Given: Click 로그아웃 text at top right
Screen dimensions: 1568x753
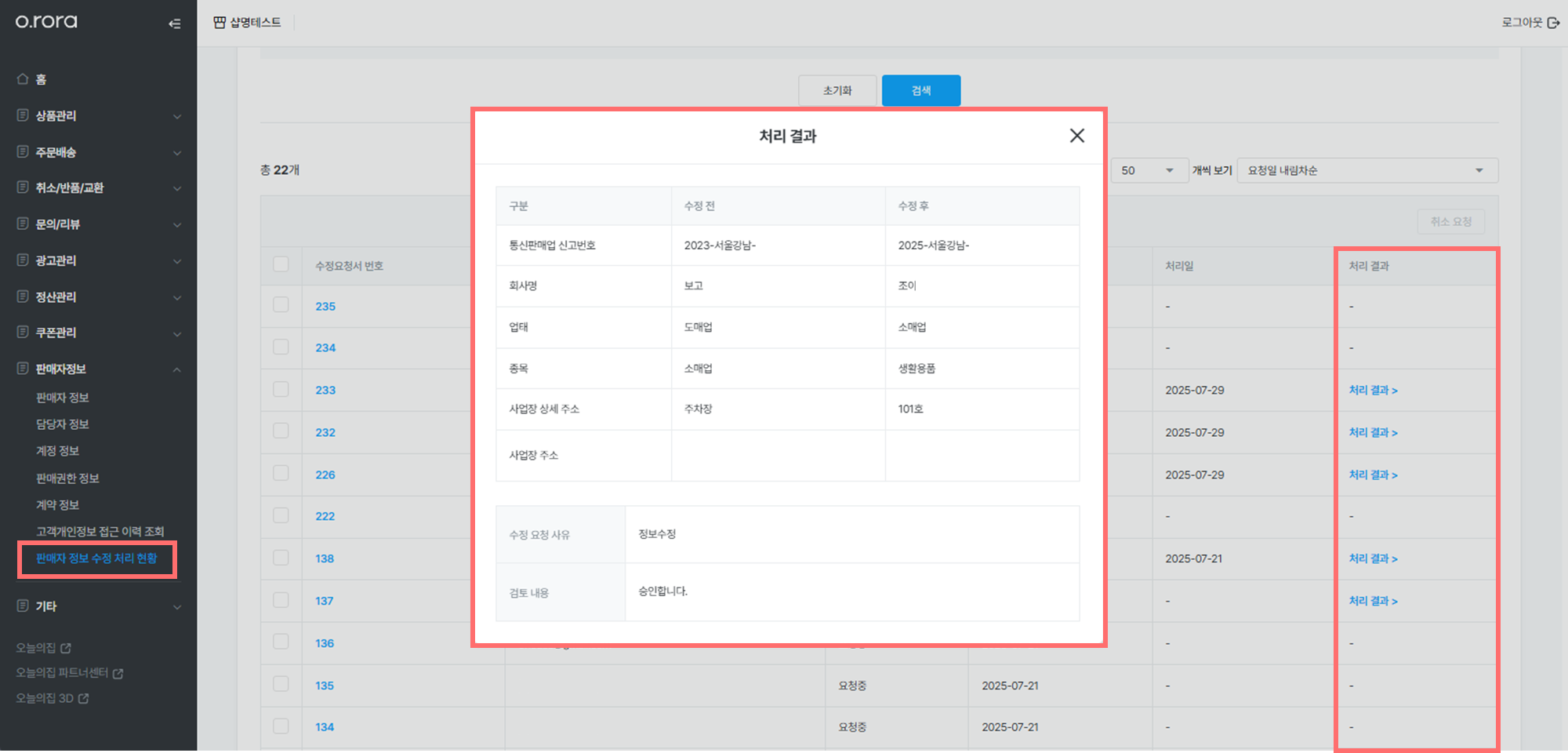Looking at the screenshot, I should pyautogui.click(x=1522, y=23).
